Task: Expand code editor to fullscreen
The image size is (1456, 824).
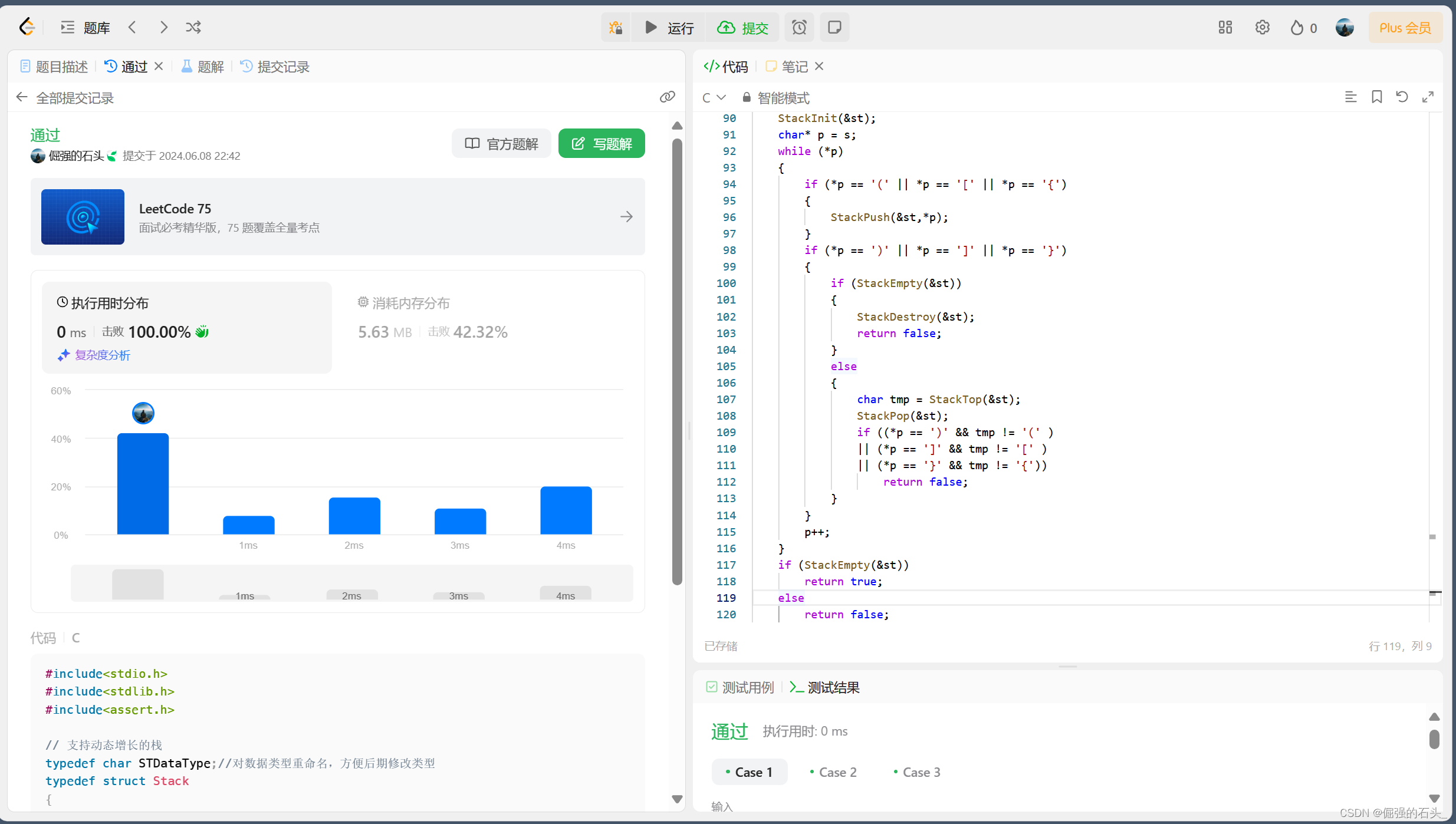Action: (x=1428, y=97)
